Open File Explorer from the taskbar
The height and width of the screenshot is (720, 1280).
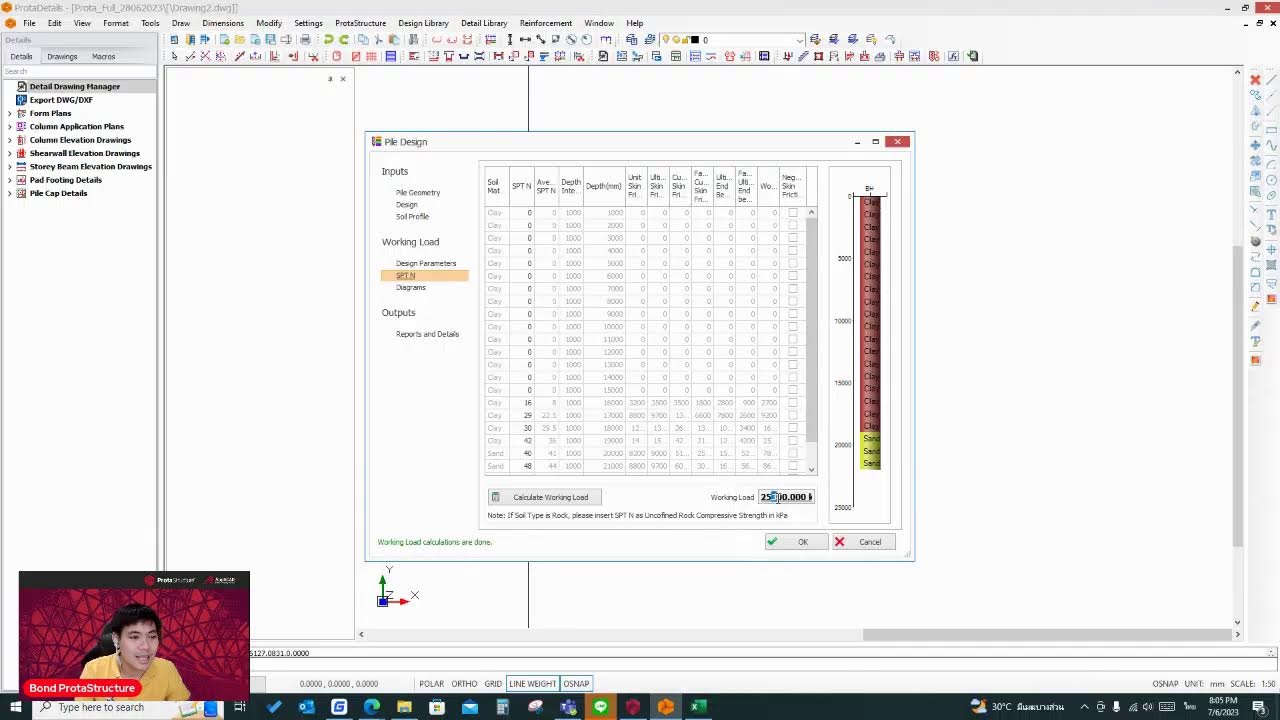point(404,707)
